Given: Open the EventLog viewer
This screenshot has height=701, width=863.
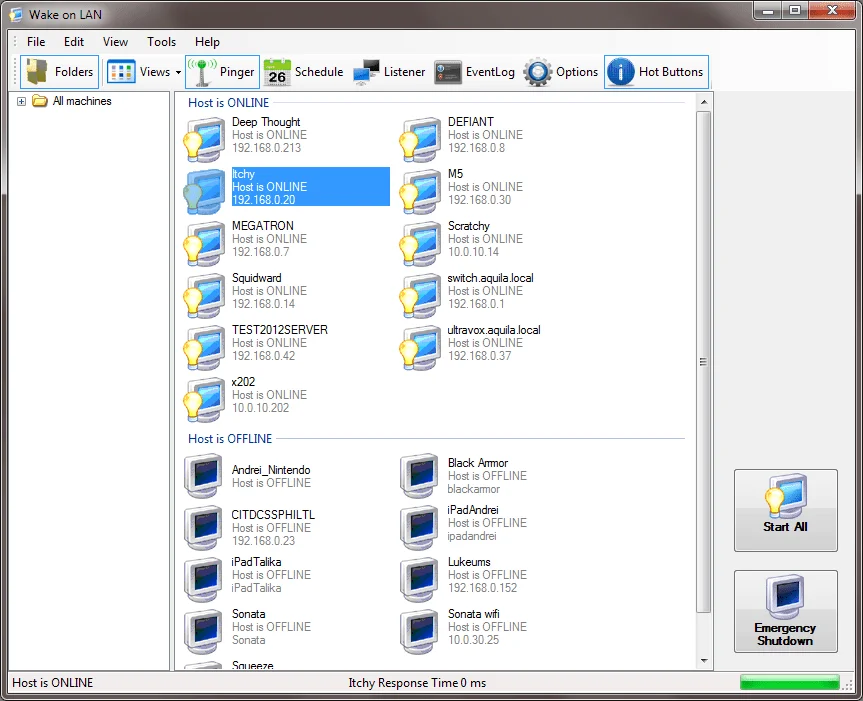Looking at the screenshot, I should (x=476, y=72).
